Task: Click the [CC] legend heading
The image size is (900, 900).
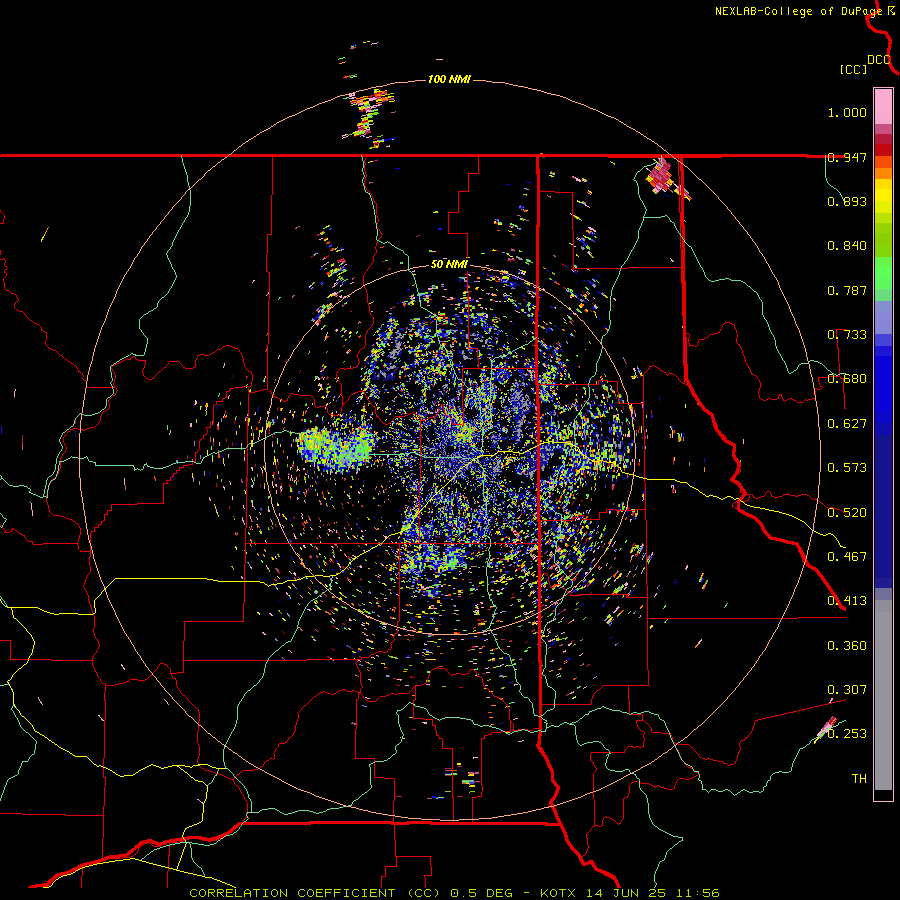Action: click(x=854, y=69)
